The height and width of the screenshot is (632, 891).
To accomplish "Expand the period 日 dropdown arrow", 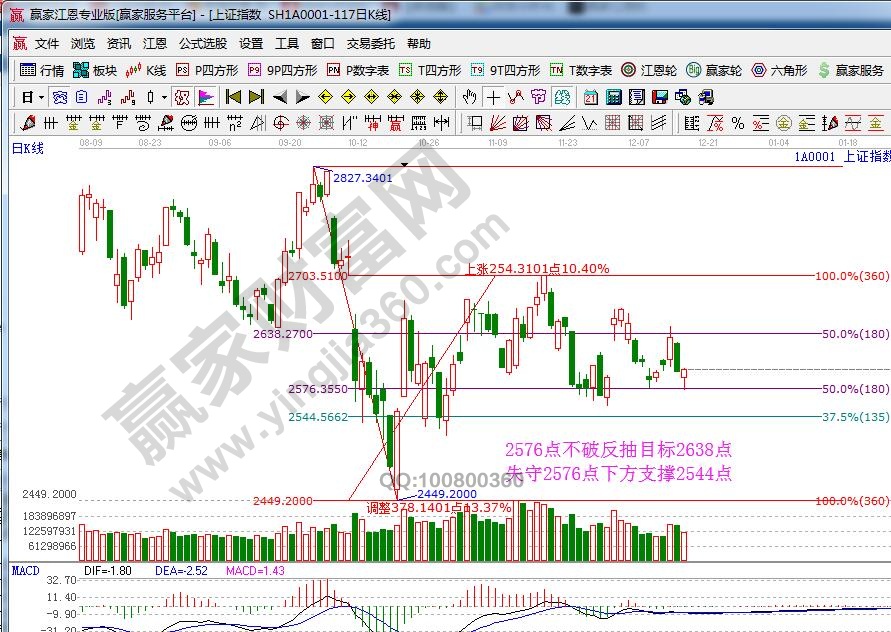I will tap(41, 97).
